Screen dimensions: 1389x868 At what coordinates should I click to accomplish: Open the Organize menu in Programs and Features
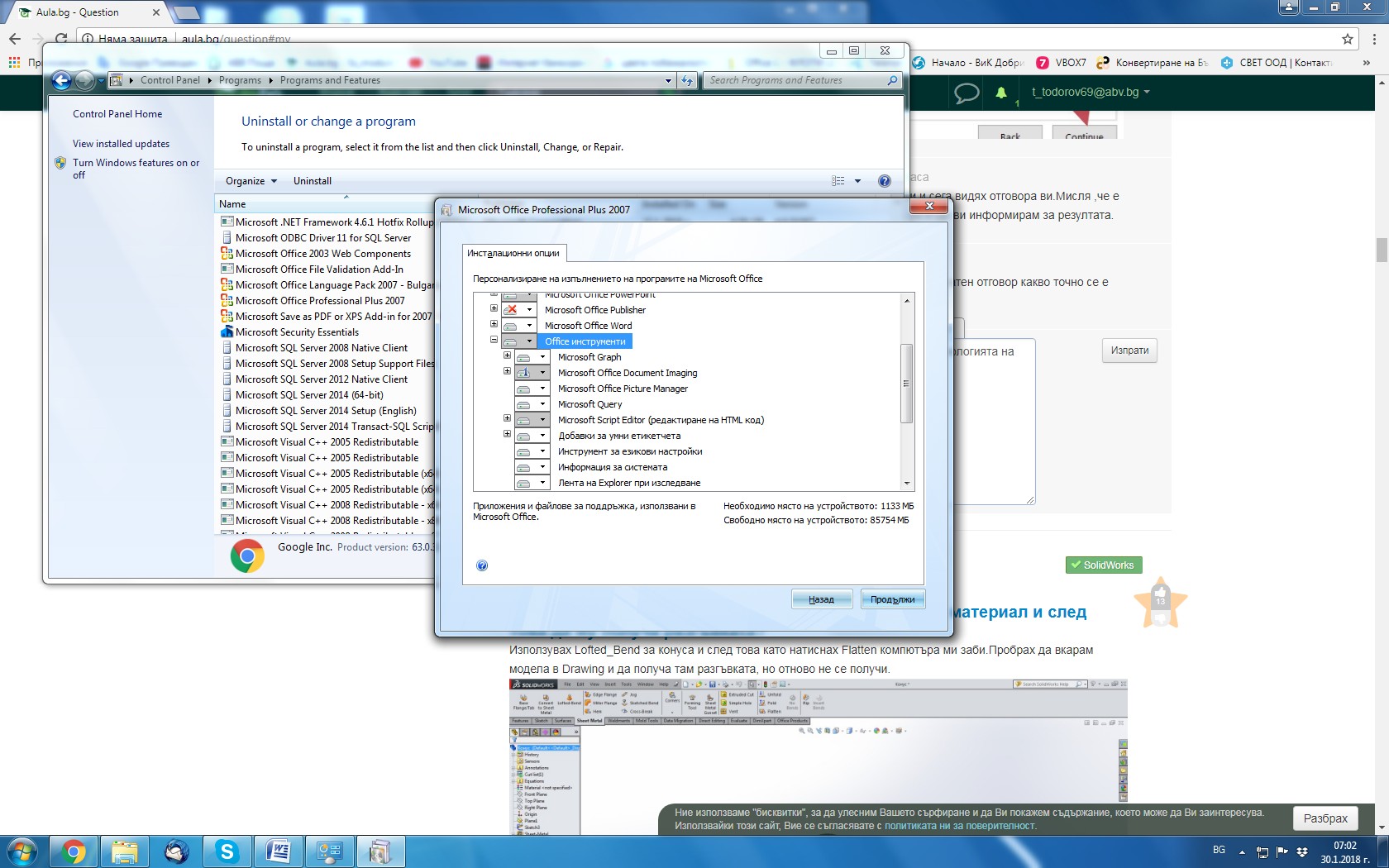[251, 181]
